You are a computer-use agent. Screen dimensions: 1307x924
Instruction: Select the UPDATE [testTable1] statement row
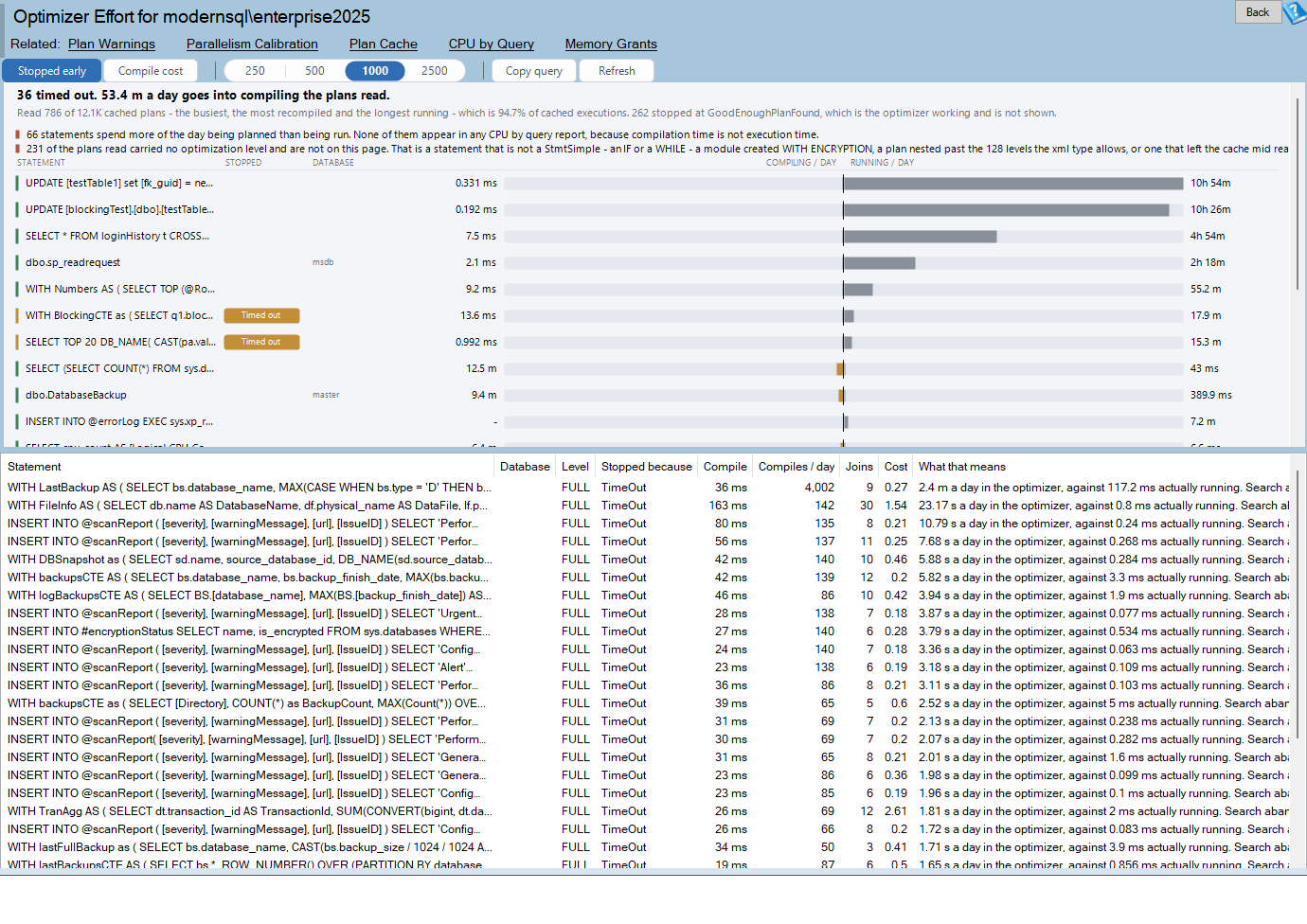coord(647,183)
